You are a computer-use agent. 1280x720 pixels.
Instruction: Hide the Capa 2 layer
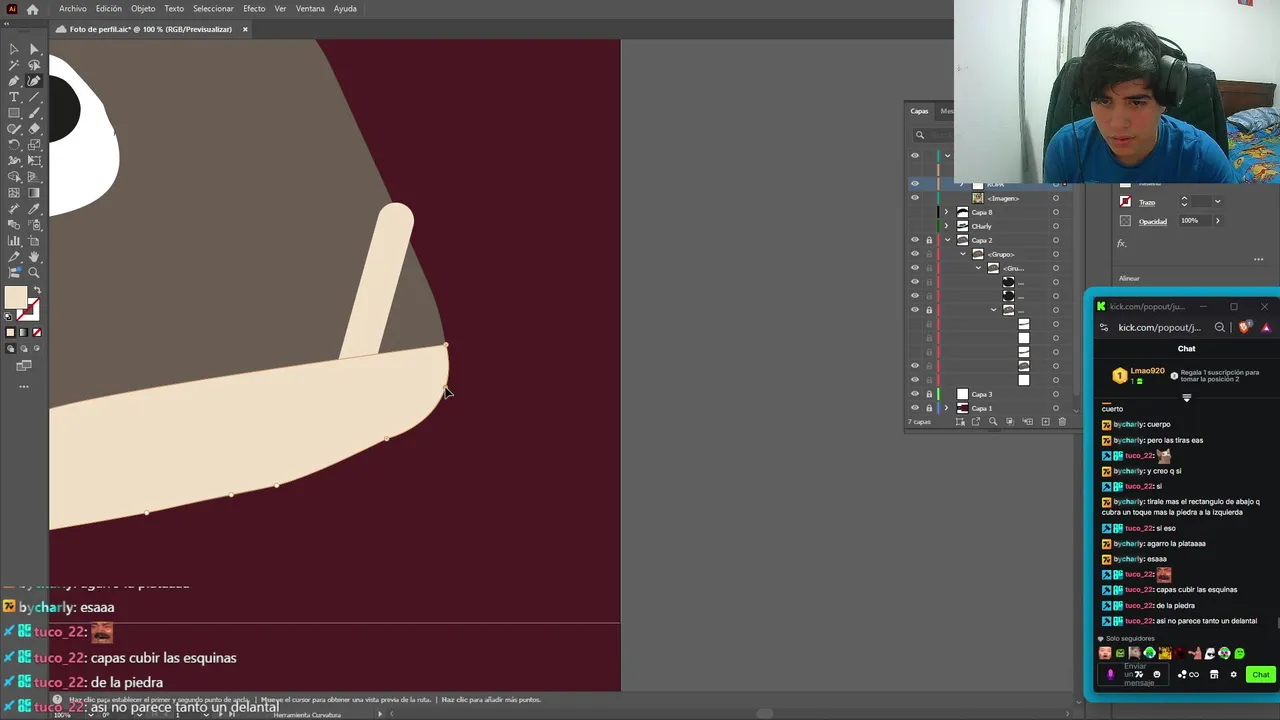914,240
